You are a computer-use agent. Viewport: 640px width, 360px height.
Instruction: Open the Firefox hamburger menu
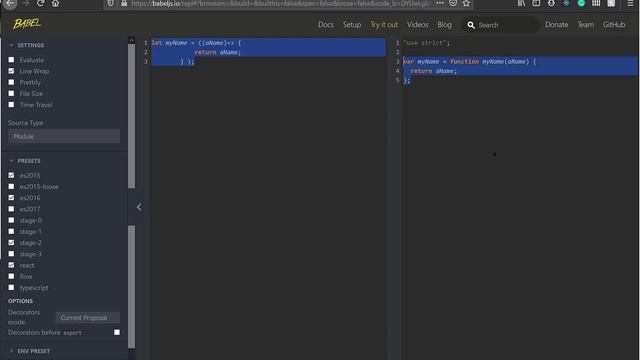tap(630, 3)
